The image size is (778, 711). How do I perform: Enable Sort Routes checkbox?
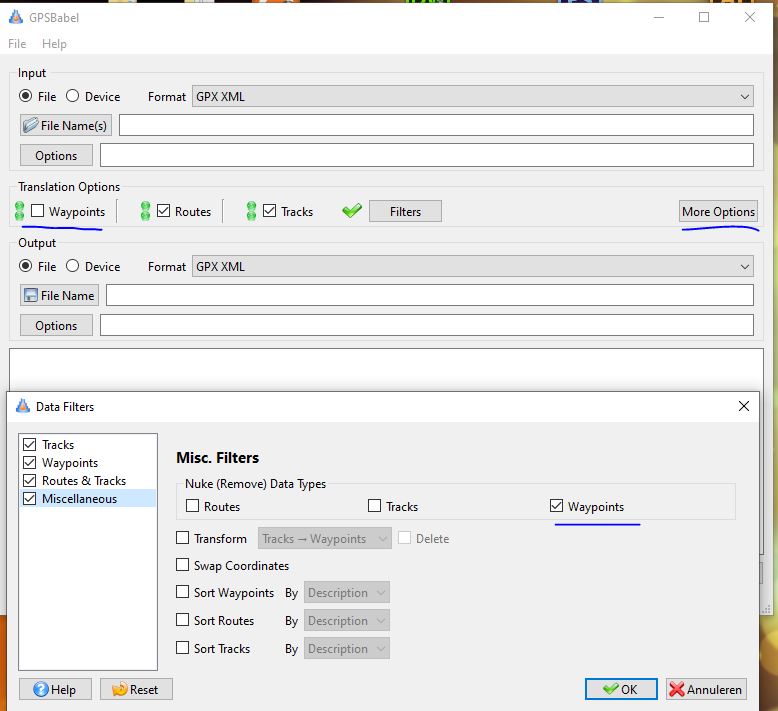[x=183, y=620]
